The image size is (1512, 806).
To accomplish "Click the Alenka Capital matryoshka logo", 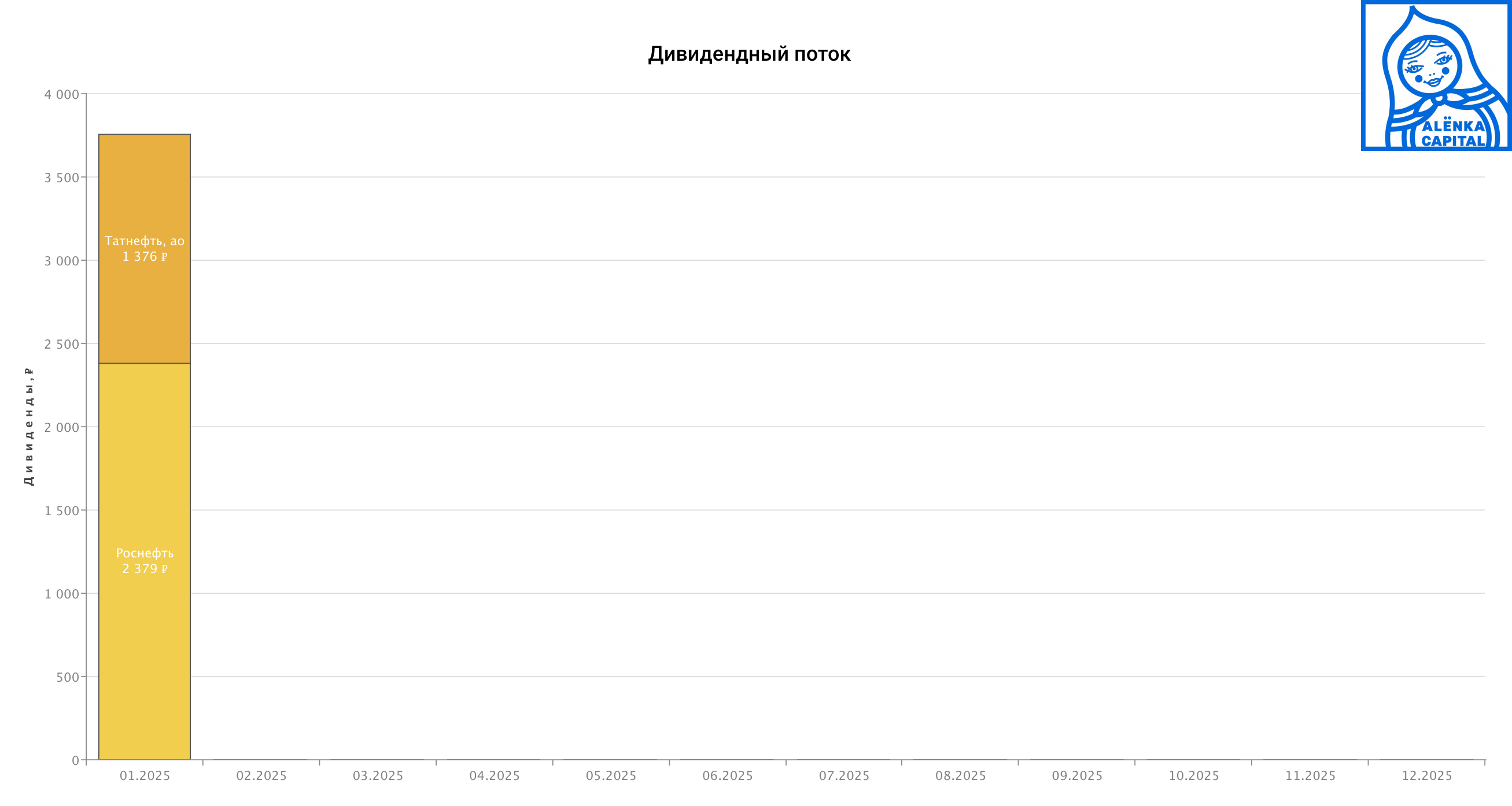I will [1436, 76].
